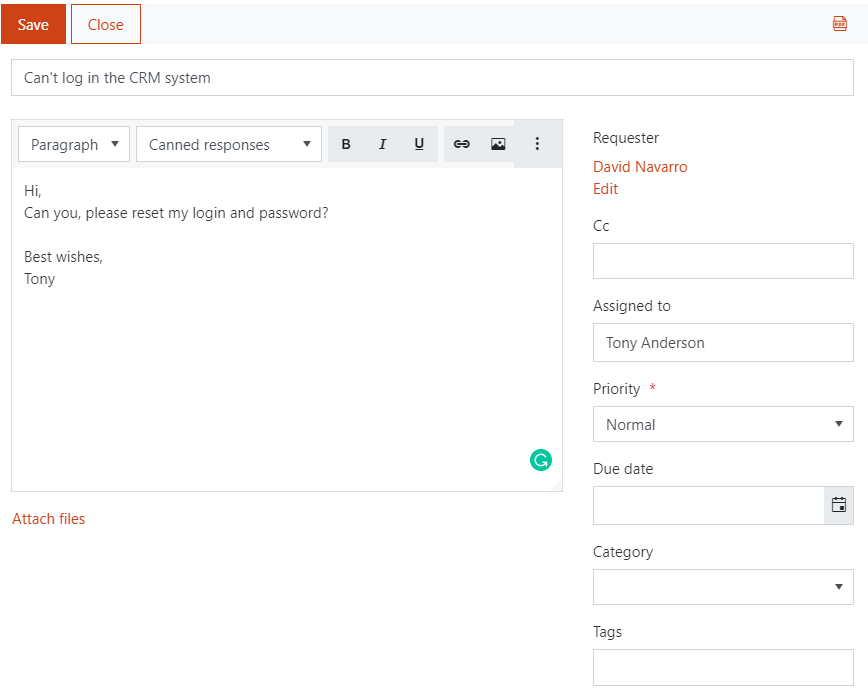Insert a hyperlink via link icon
This screenshot has height=699, width=868.
(x=462, y=144)
